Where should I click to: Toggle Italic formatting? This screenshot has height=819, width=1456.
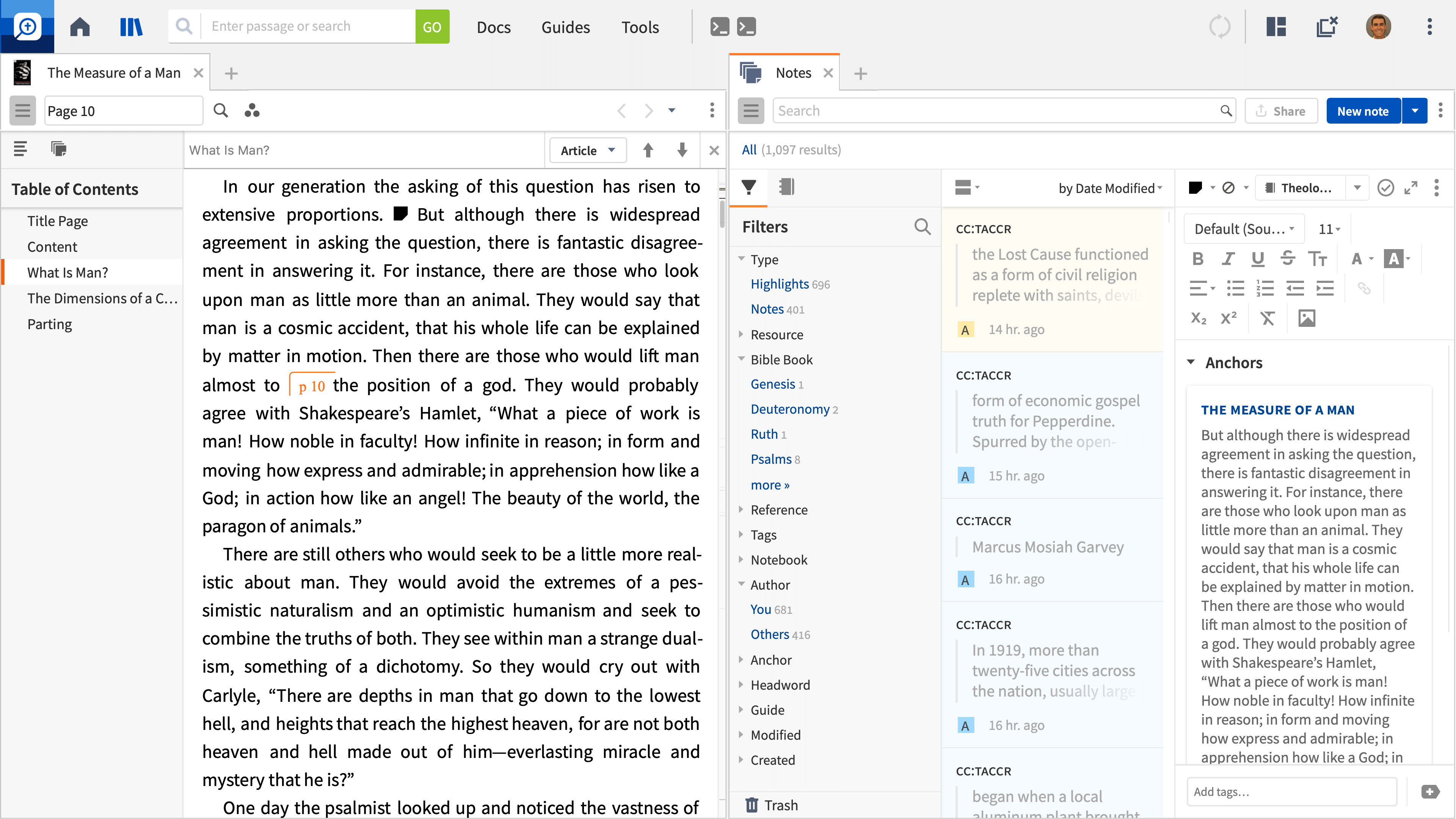coord(1228,259)
